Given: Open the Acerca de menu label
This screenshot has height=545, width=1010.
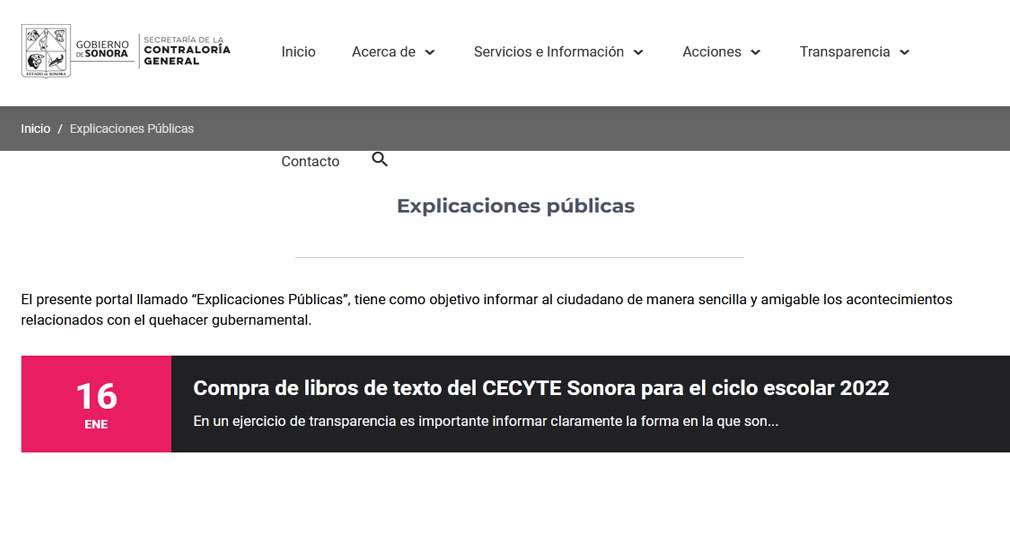Looking at the screenshot, I should [383, 52].
